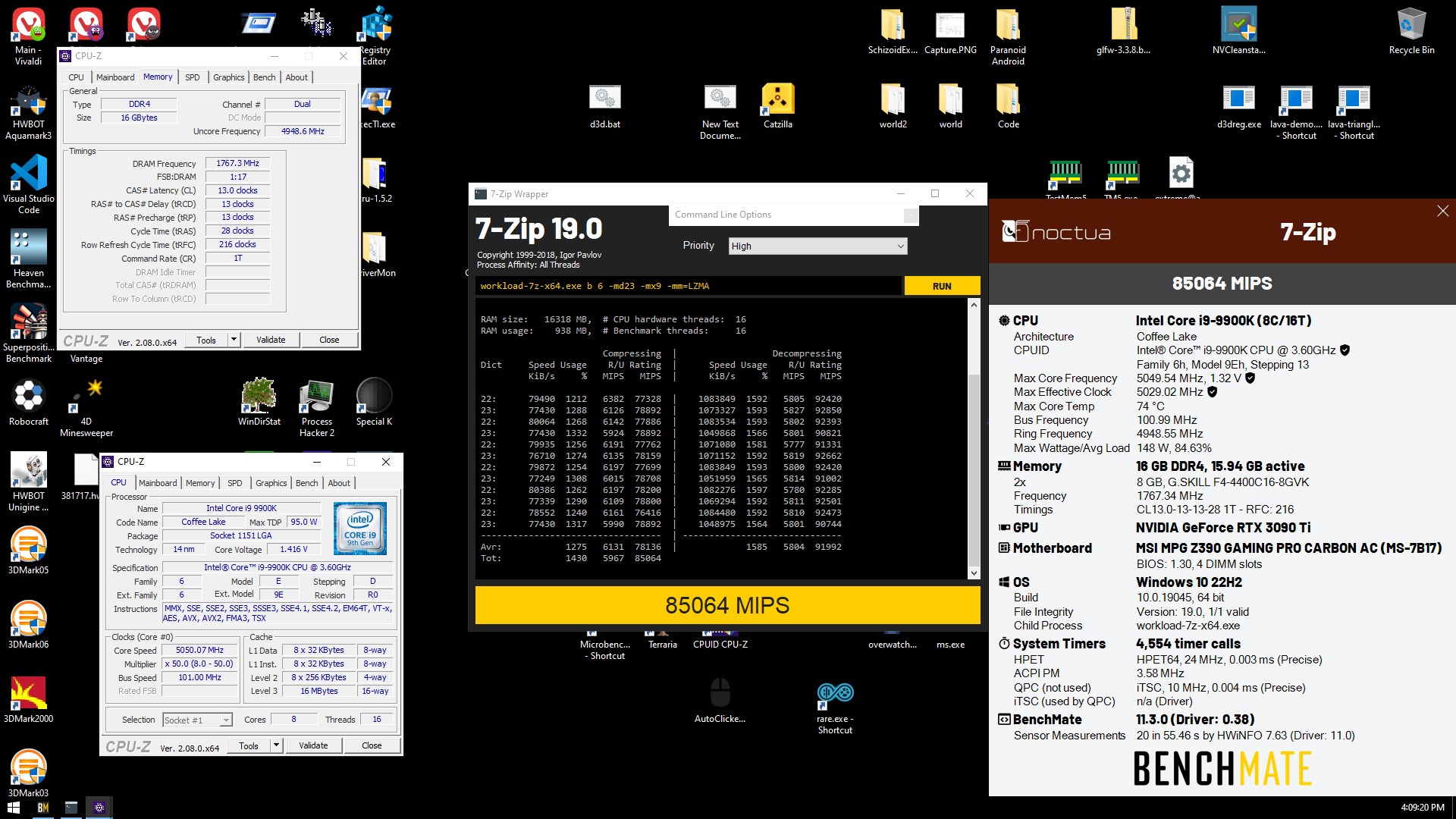Launch Visual Studio Code from desktop

coord(28,185)
